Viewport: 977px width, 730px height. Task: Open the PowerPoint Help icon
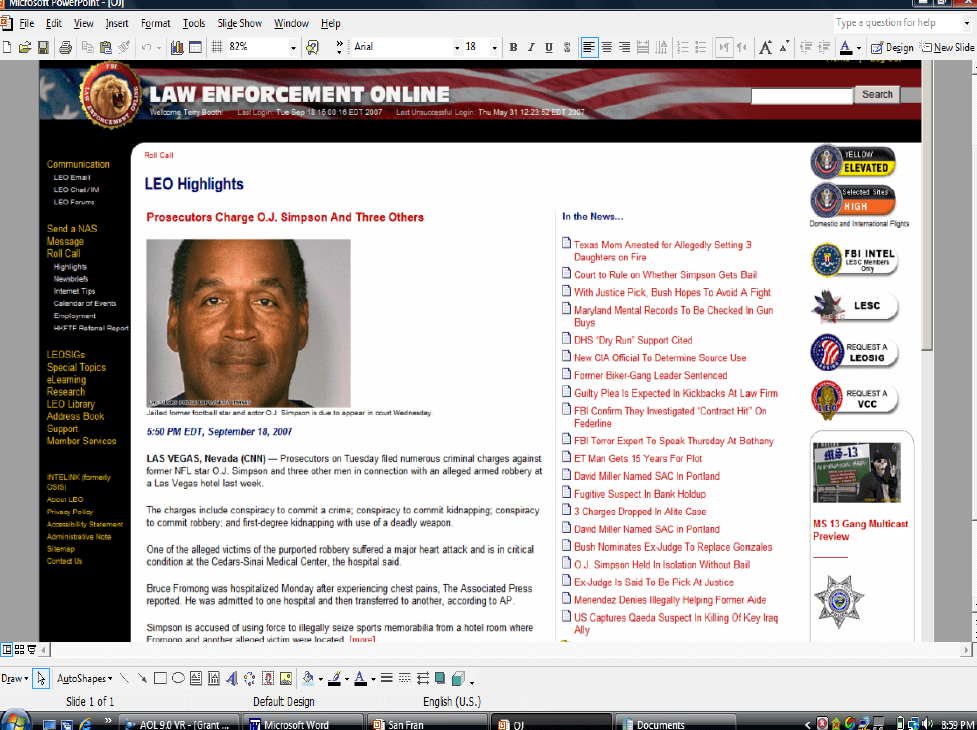click(313, 47)
